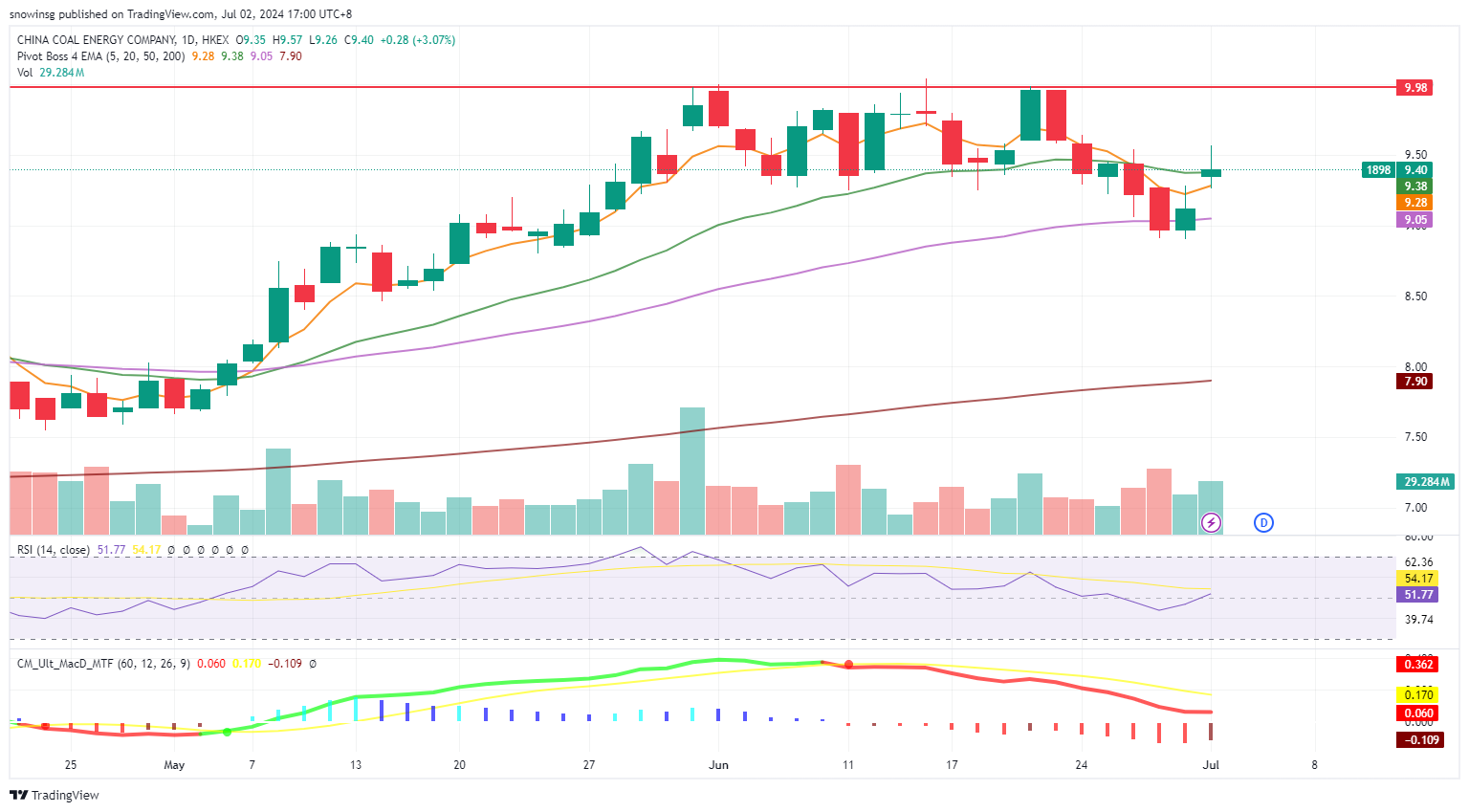Click the '20' date on time axis

[460, 765]
